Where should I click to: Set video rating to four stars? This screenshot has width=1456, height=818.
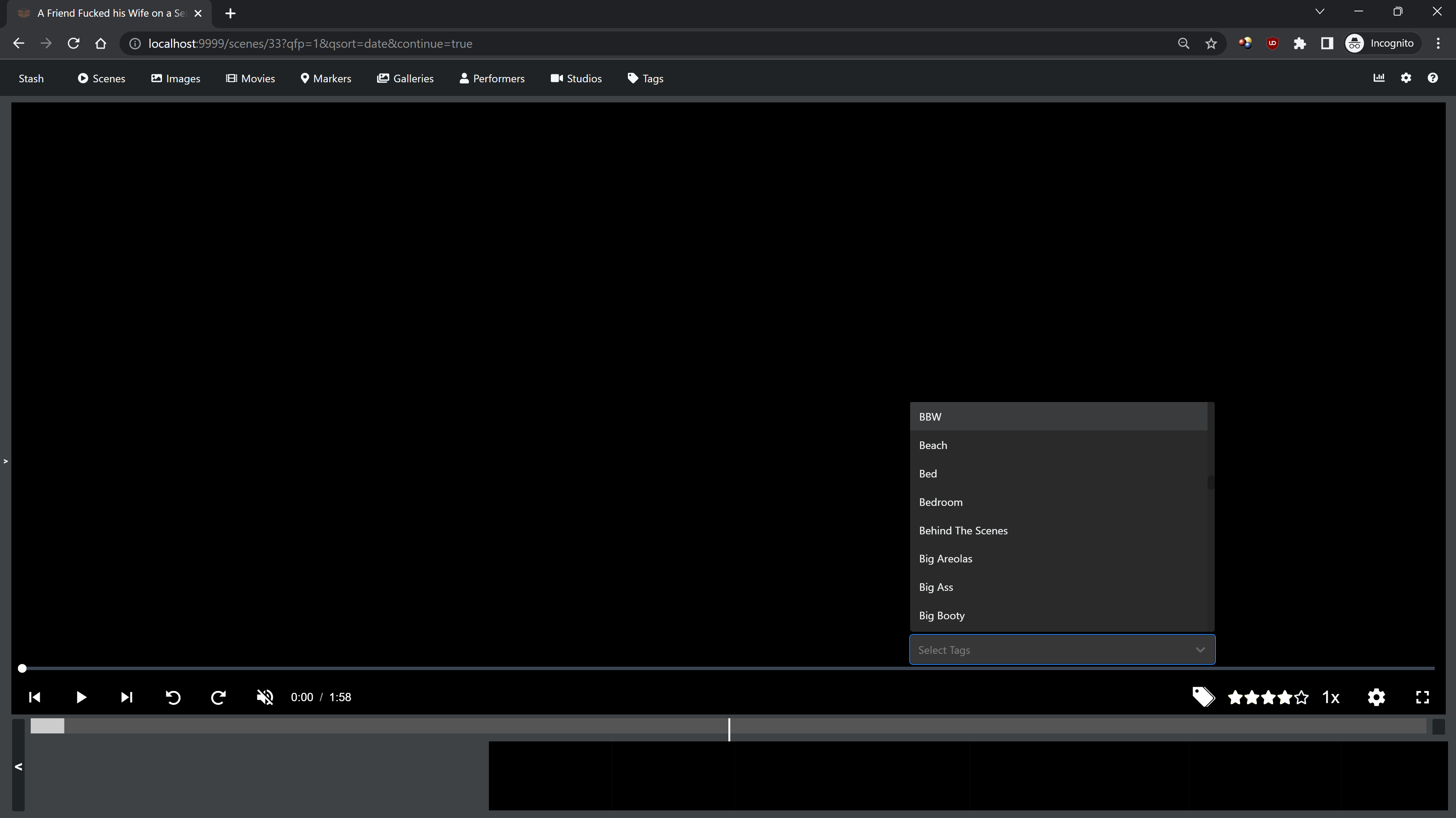(1285, 697)
